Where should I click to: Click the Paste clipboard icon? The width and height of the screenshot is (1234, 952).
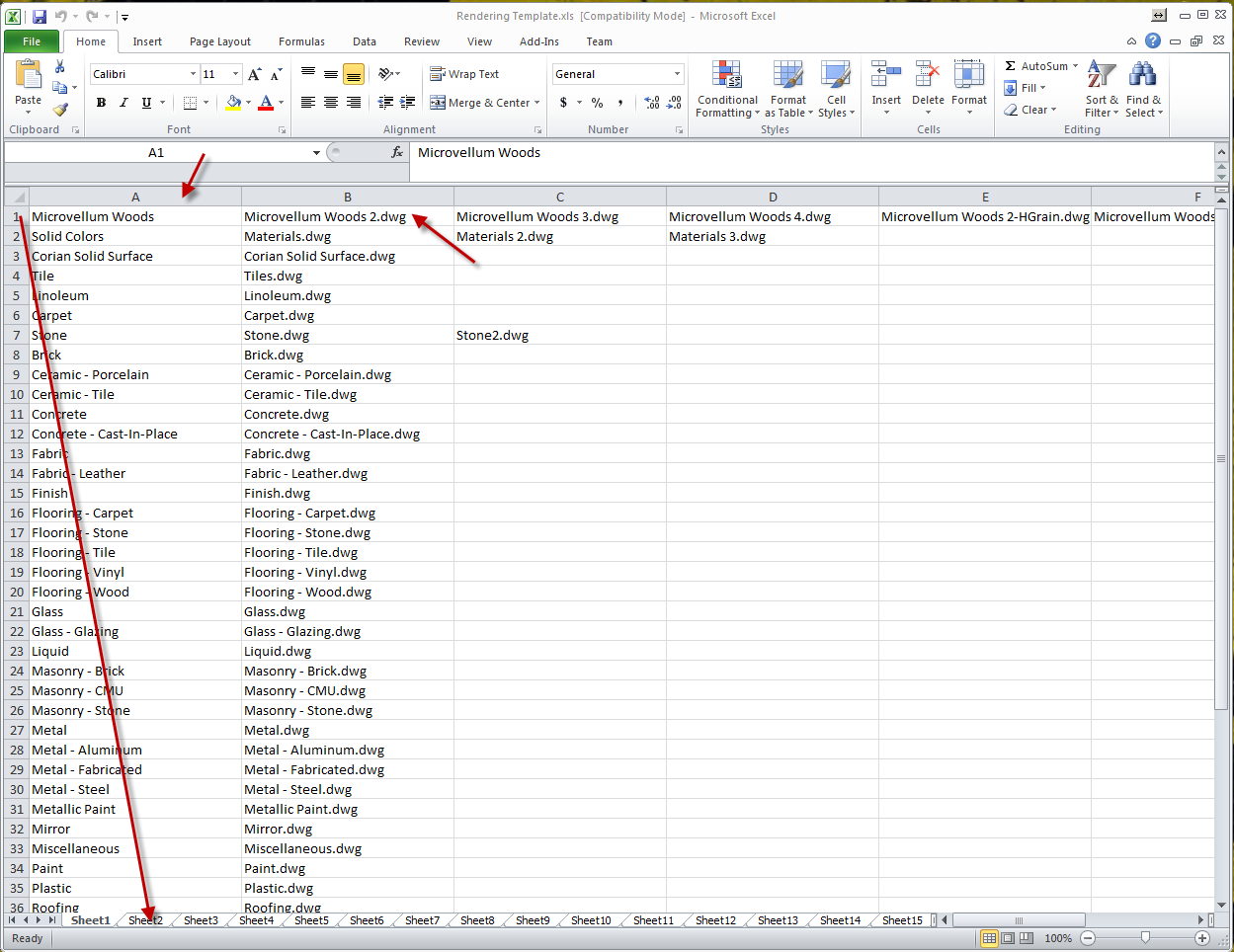pos(28,76)
